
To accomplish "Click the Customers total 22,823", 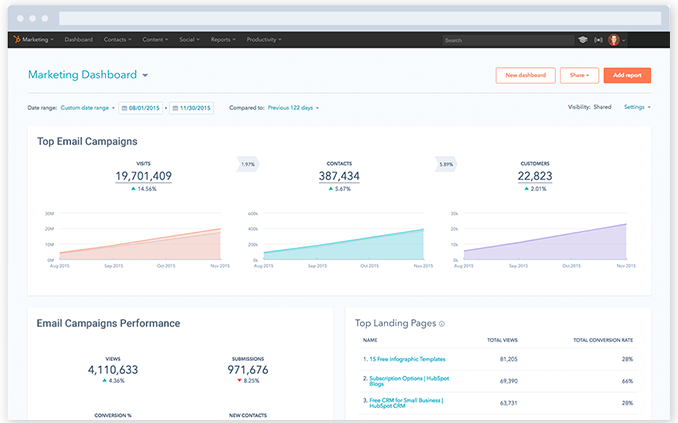I will pyautogui.click(x=535, y=176).
